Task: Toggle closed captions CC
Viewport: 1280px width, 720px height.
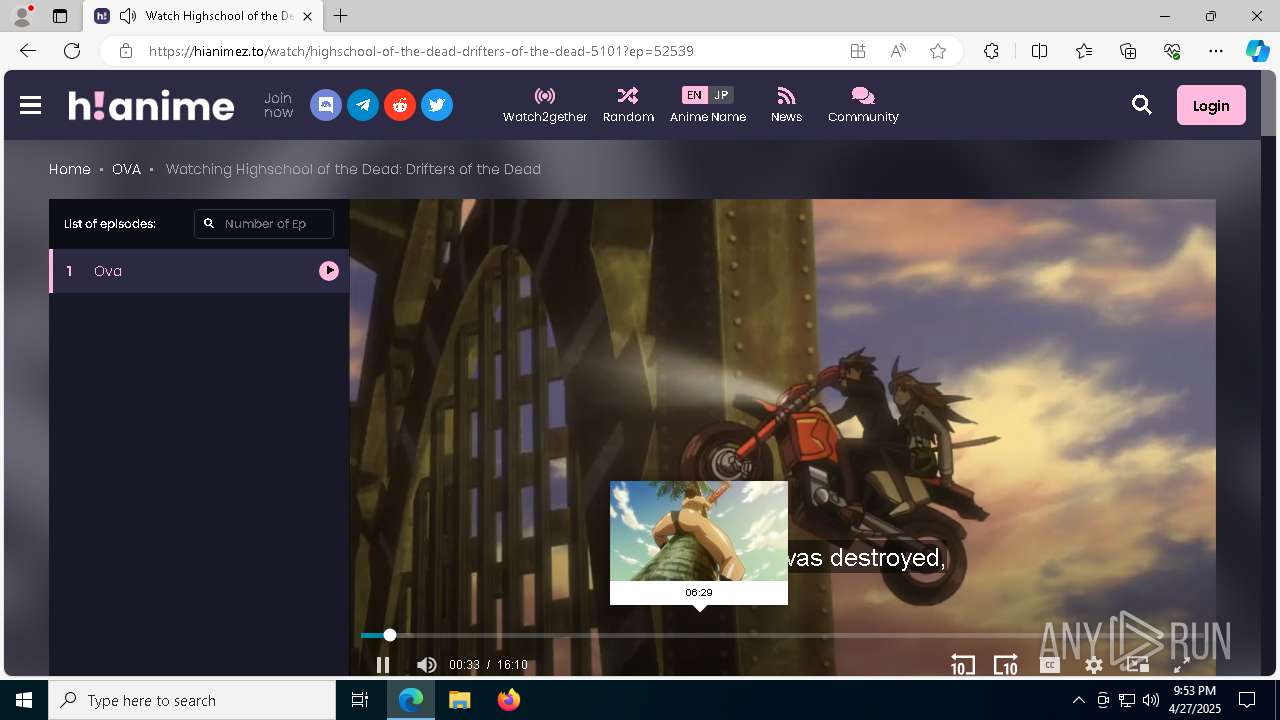Action: click(x=1050, y=665)
